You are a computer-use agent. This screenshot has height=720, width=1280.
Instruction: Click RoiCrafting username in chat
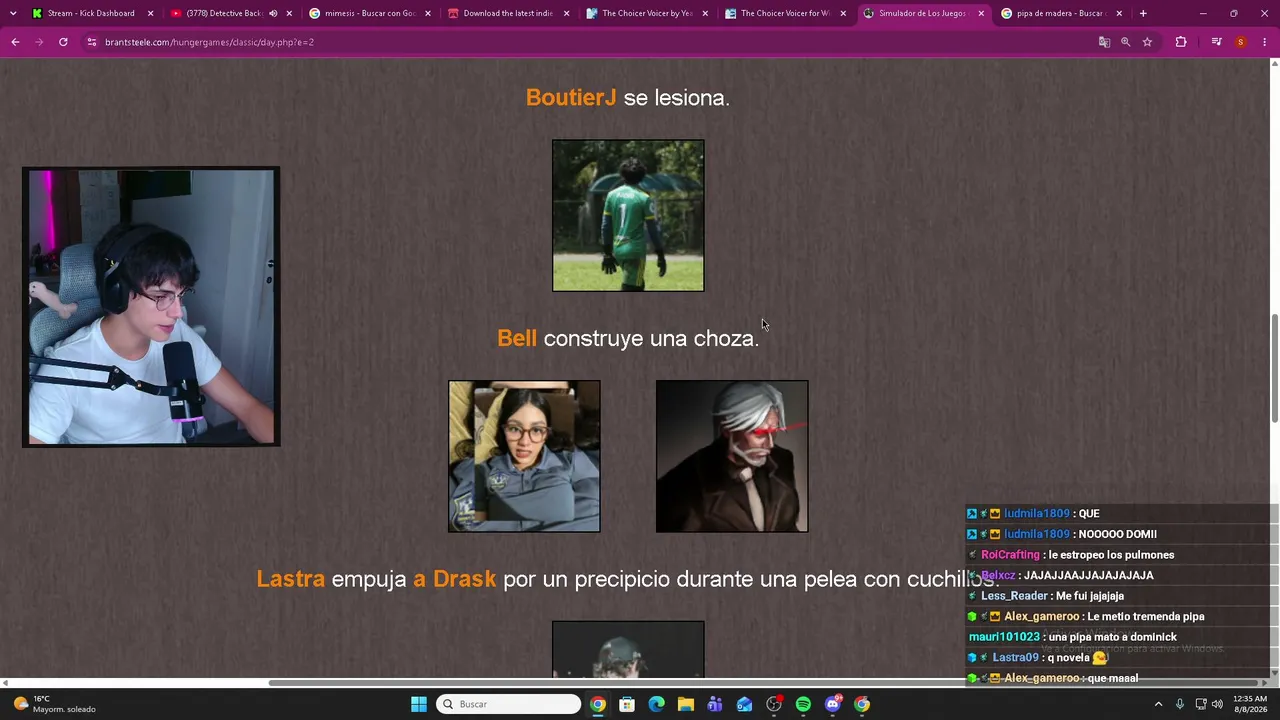1011,555
